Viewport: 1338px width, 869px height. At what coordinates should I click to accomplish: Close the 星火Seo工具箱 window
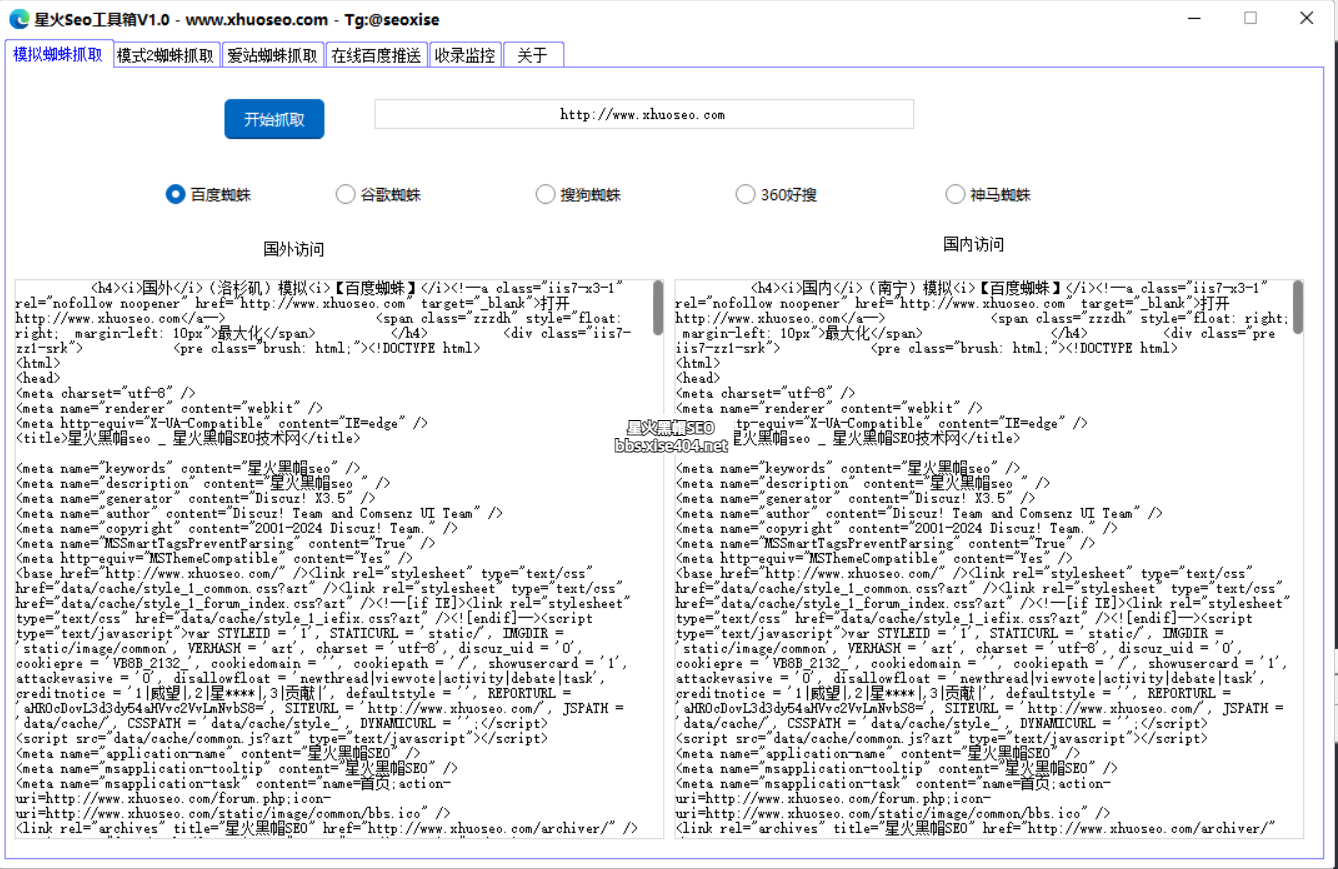[x=1307, y=18]
